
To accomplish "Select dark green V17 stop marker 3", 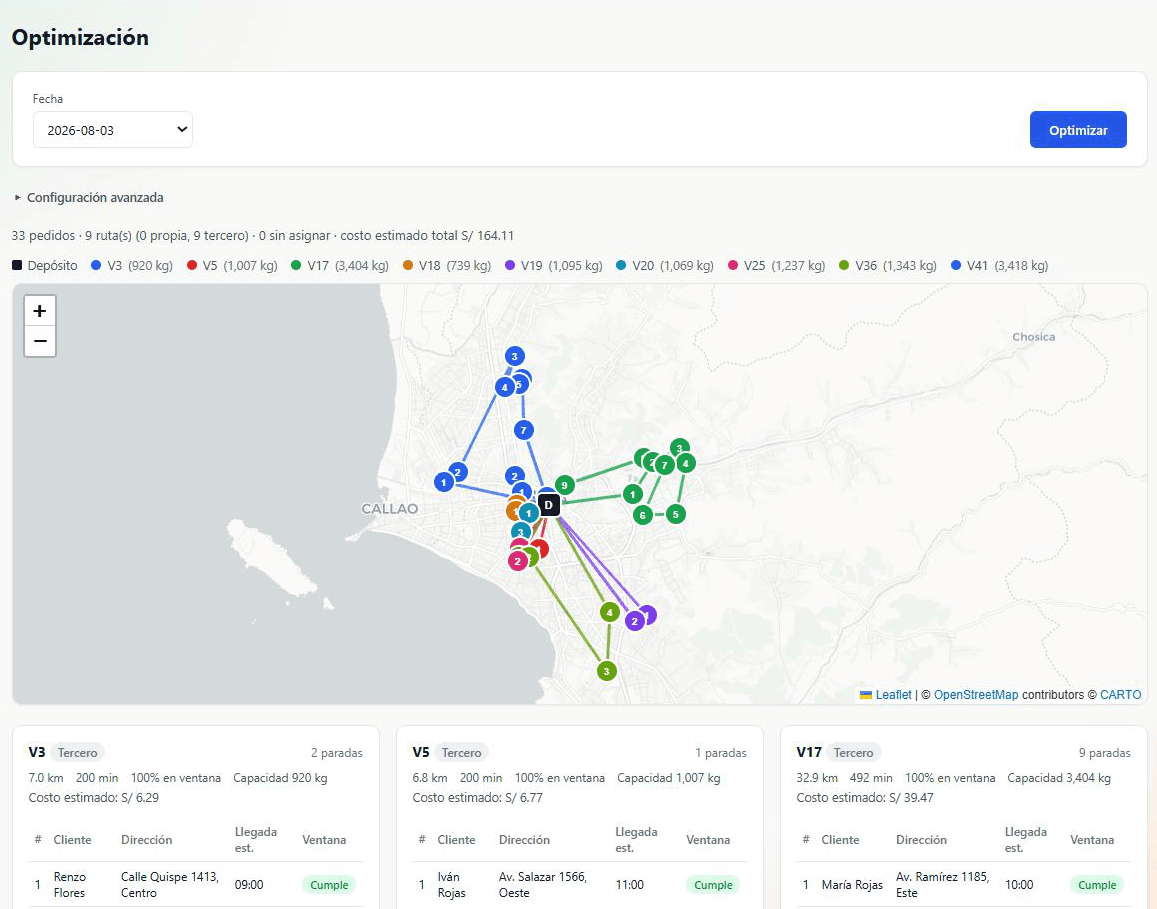I will click(x=680, y=448).
